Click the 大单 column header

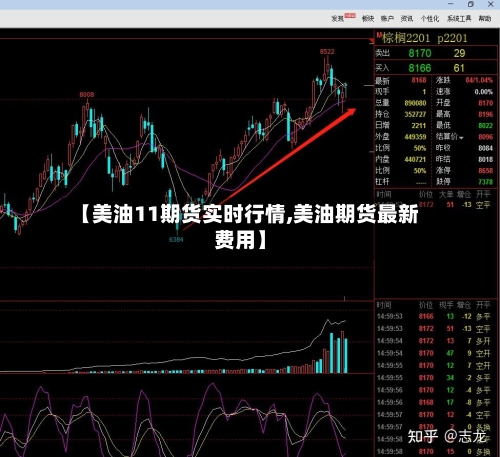(446, 194)
